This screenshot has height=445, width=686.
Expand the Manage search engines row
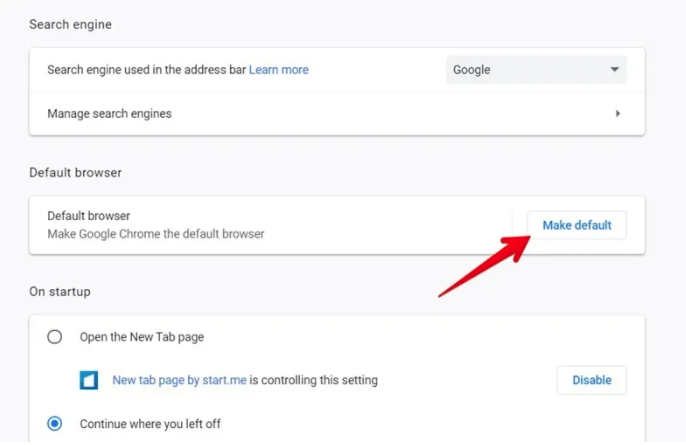point(337,114)
